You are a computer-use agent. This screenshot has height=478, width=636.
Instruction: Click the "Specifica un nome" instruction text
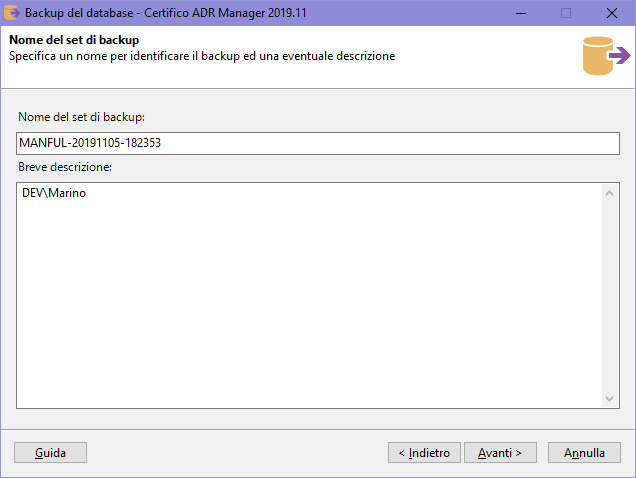pos(202,56)
